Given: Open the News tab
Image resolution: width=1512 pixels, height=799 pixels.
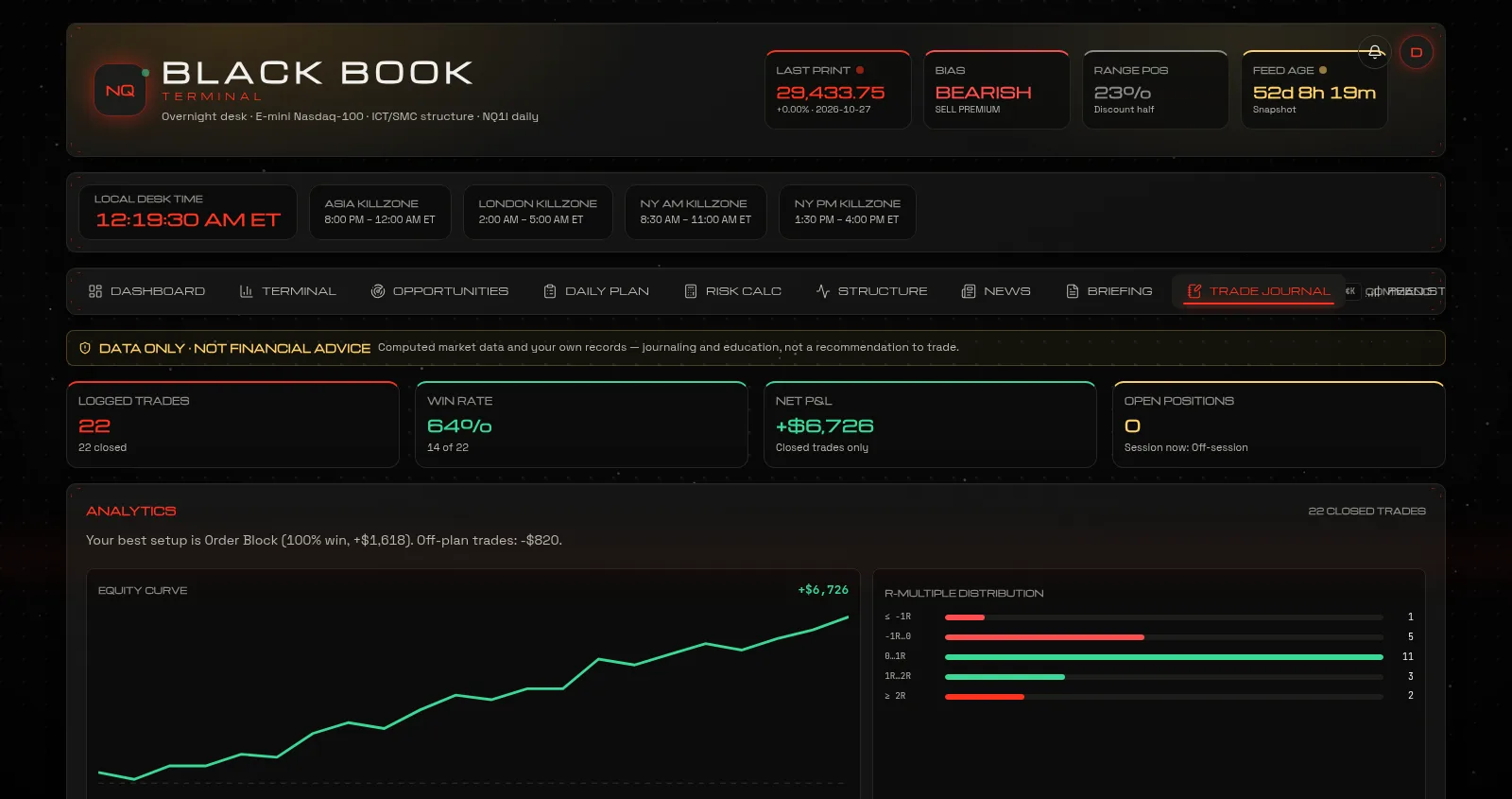Looking at the screenshot, I should (996, 291).
